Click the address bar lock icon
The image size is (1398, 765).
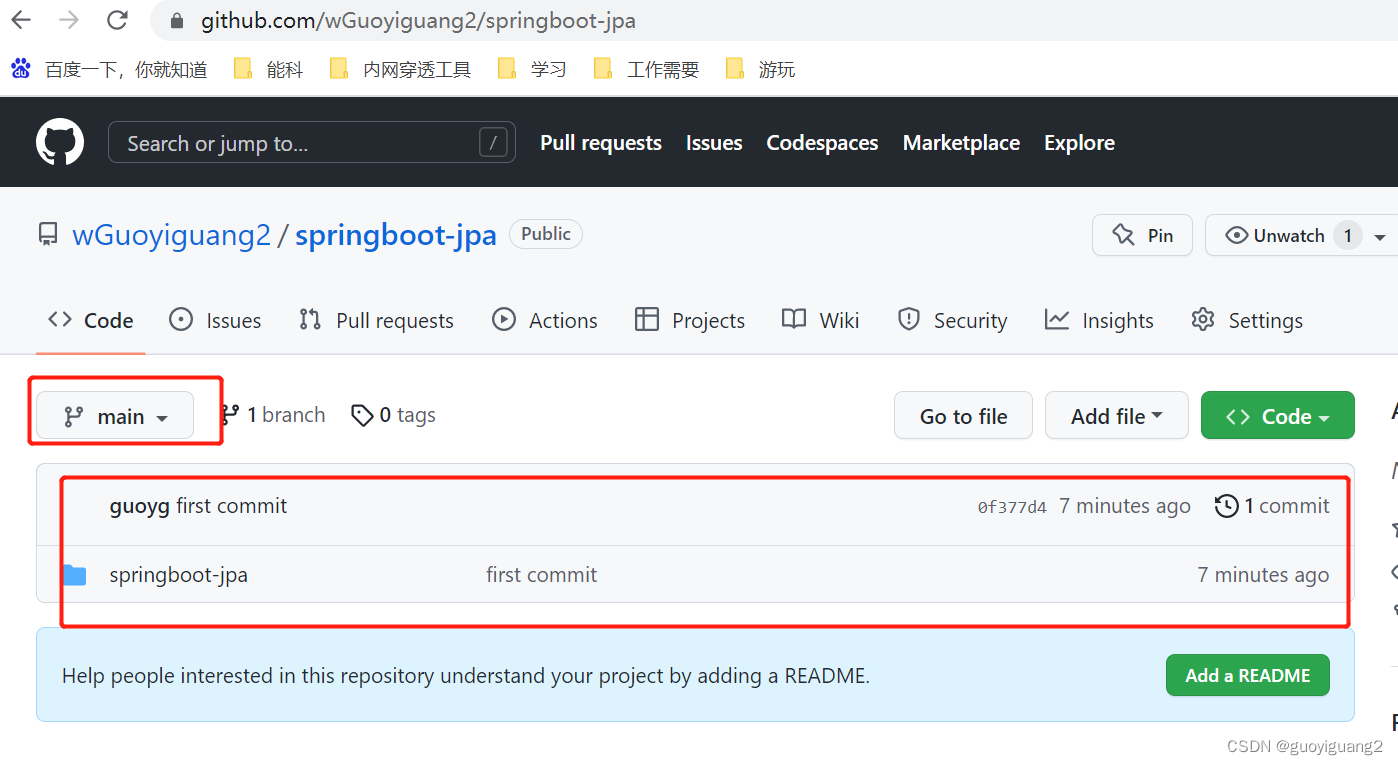pos(178,21)
